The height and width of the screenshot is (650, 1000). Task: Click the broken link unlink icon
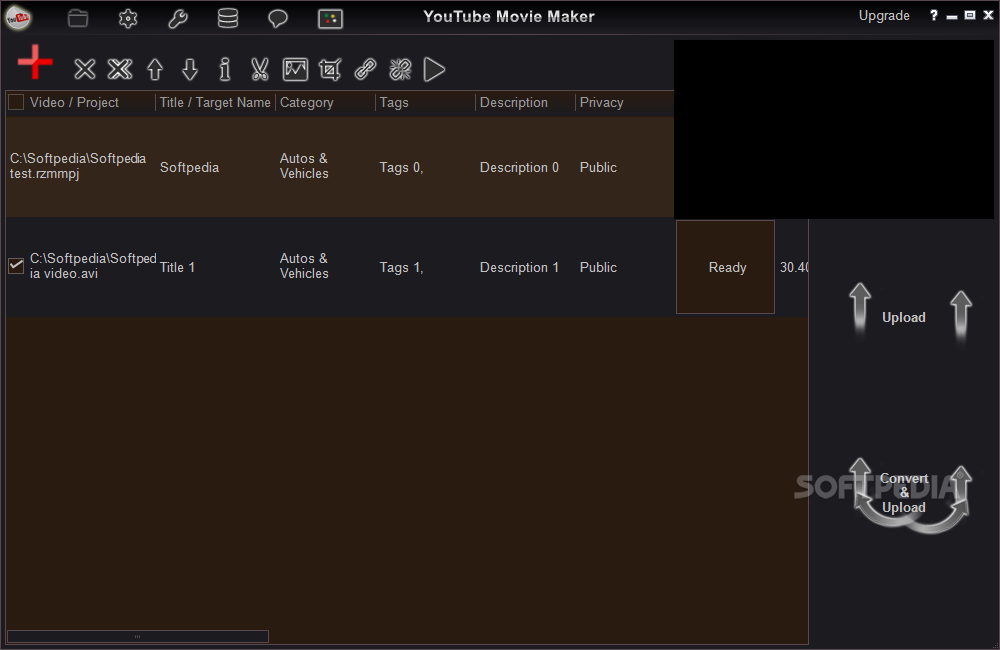[x=401, y=69]
